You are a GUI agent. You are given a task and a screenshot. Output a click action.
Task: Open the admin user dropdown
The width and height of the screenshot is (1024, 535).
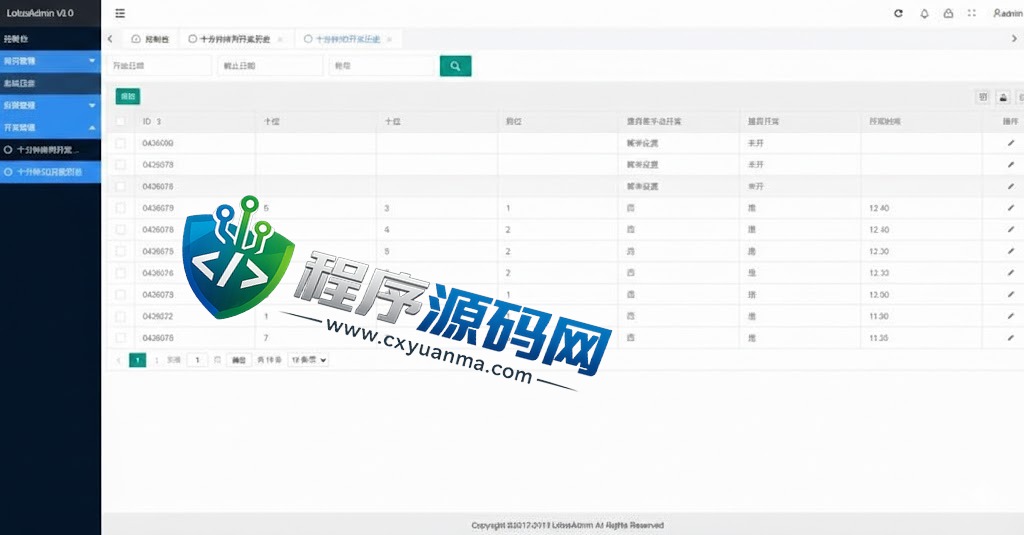(1008, 13)
